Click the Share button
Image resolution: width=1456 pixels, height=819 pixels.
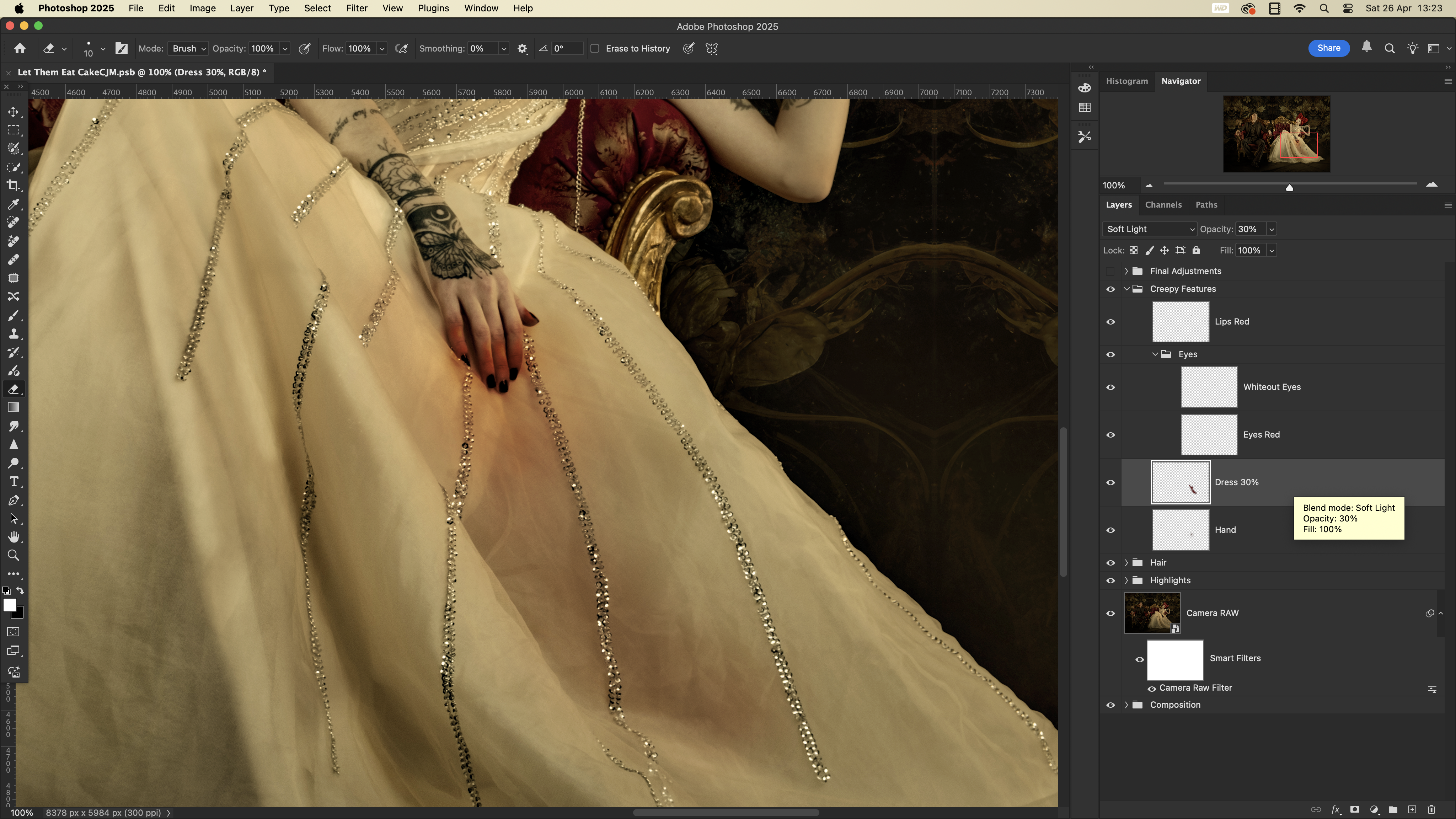pyautogui.click(x=1328, y=48)
